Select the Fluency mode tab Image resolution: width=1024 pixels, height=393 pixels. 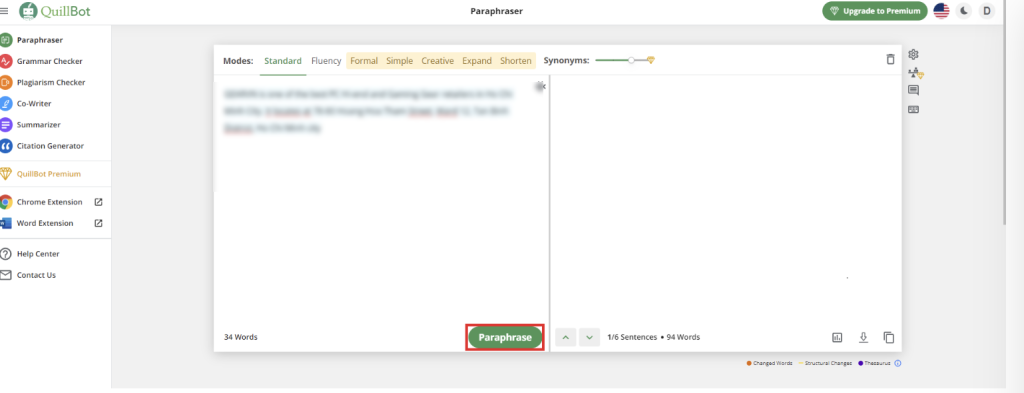click(326, 61)
